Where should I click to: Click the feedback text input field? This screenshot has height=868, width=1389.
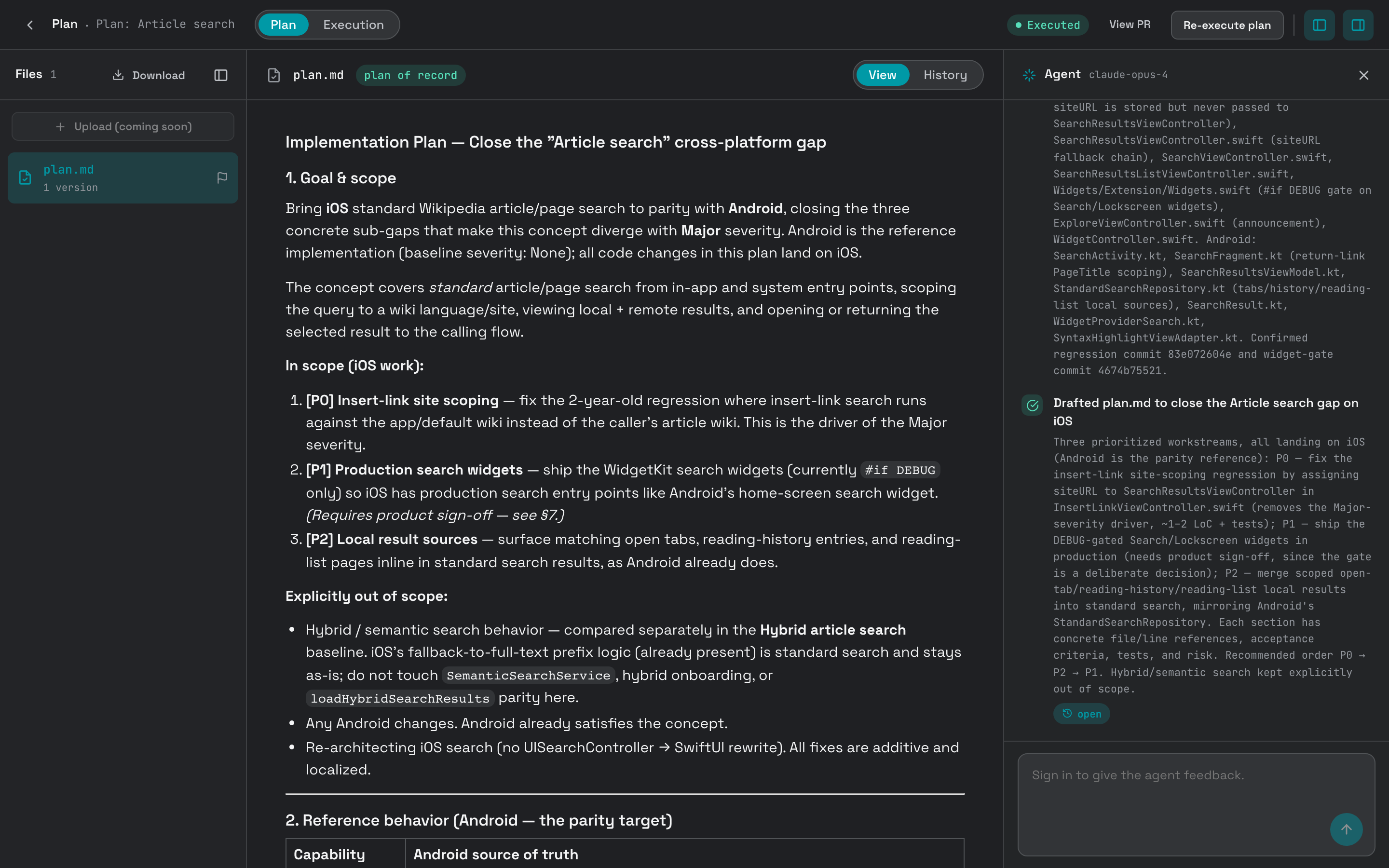pos(1196,804)
